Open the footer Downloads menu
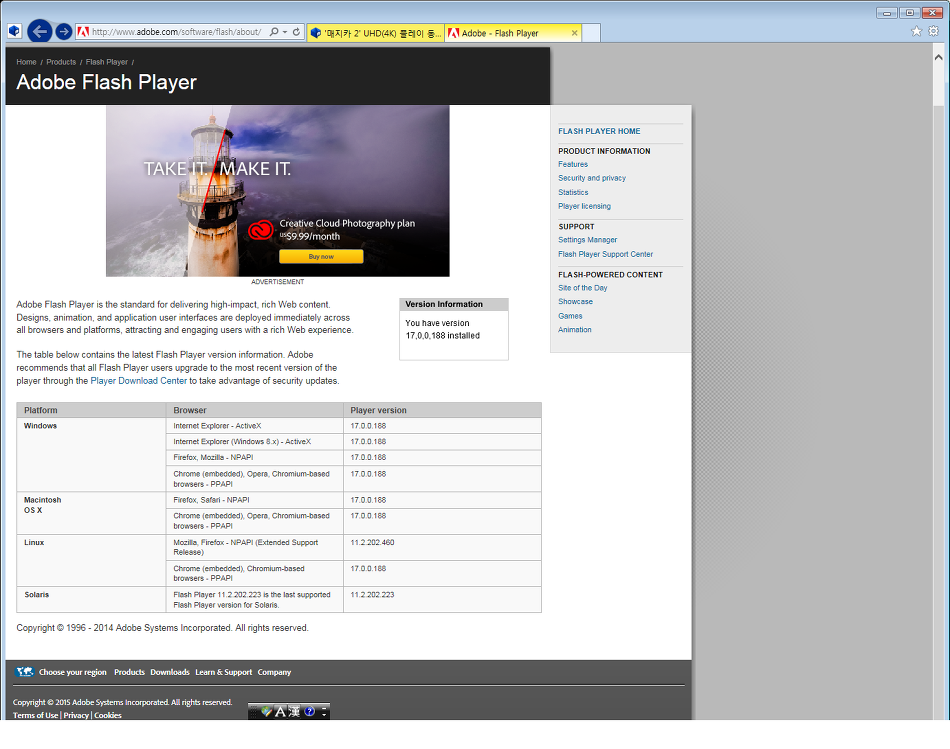The height and width of the screenshot is (749, 950). click(x=170, y=672)
